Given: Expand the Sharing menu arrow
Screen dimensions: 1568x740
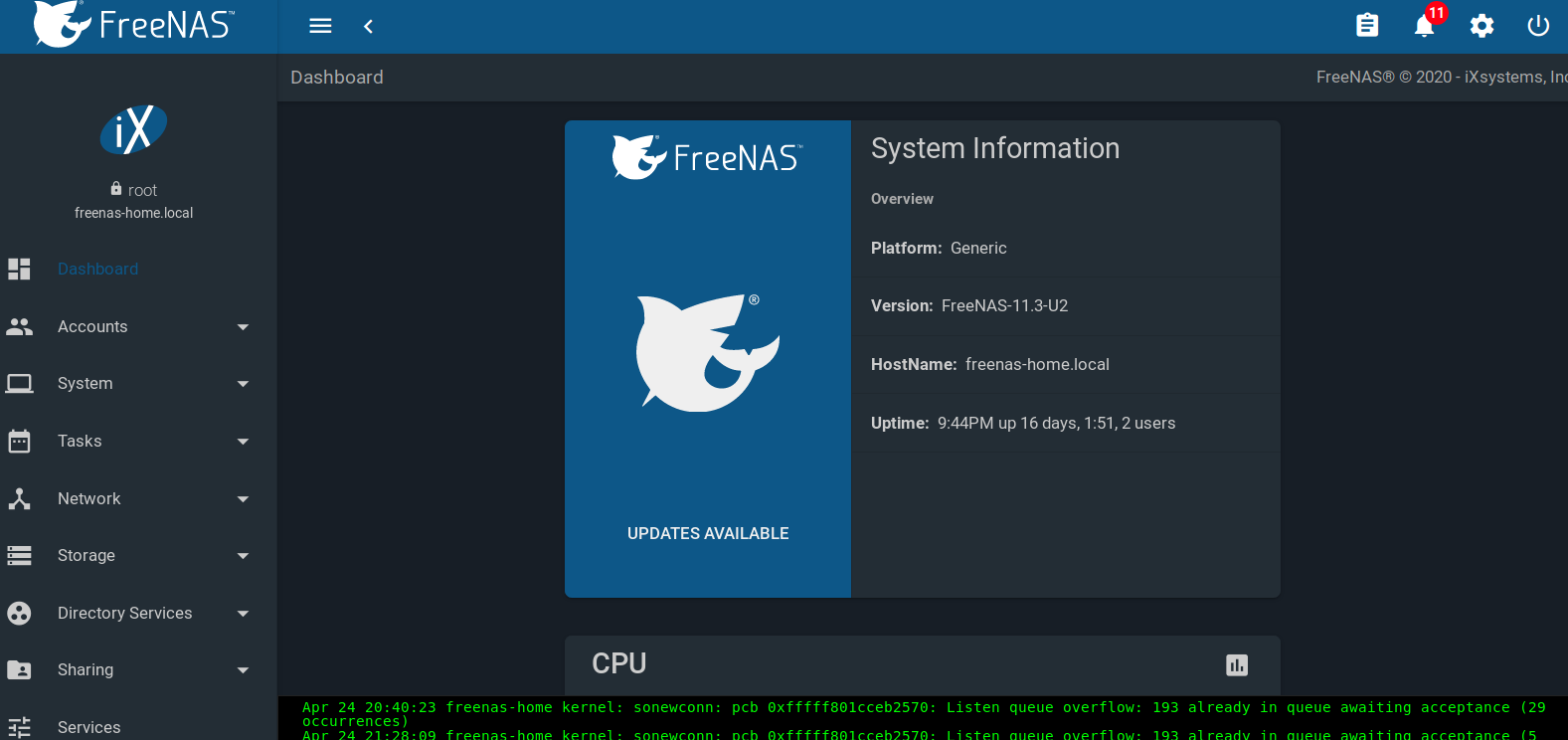Looking at the screenshot, I should tap(243, 670).
